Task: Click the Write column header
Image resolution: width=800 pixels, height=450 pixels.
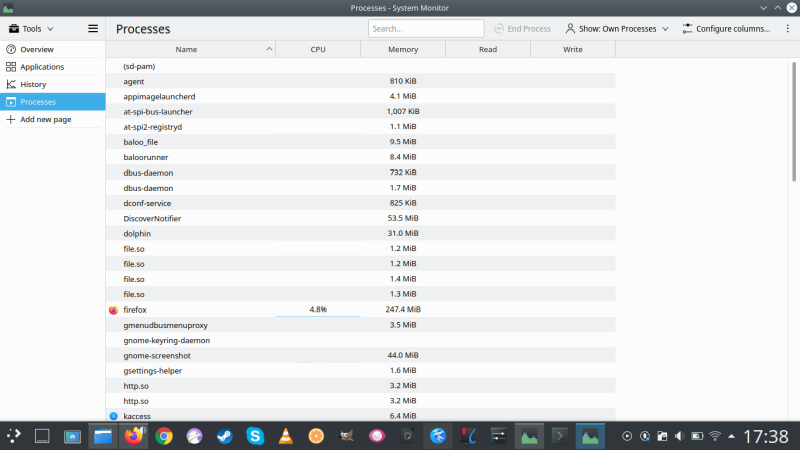Action: [x=572, y=49]
